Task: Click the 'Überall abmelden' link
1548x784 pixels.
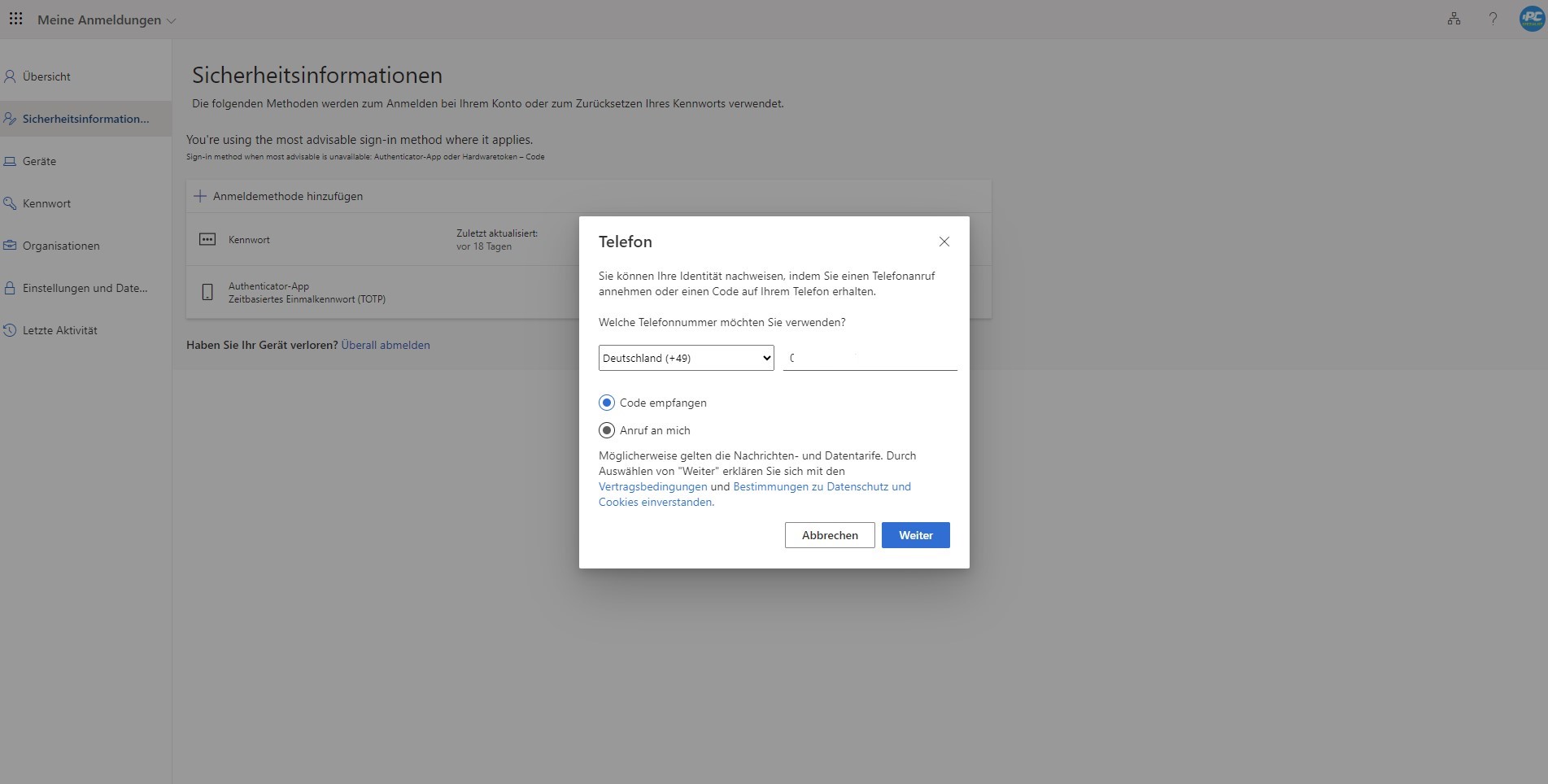Action: [386, 345]
